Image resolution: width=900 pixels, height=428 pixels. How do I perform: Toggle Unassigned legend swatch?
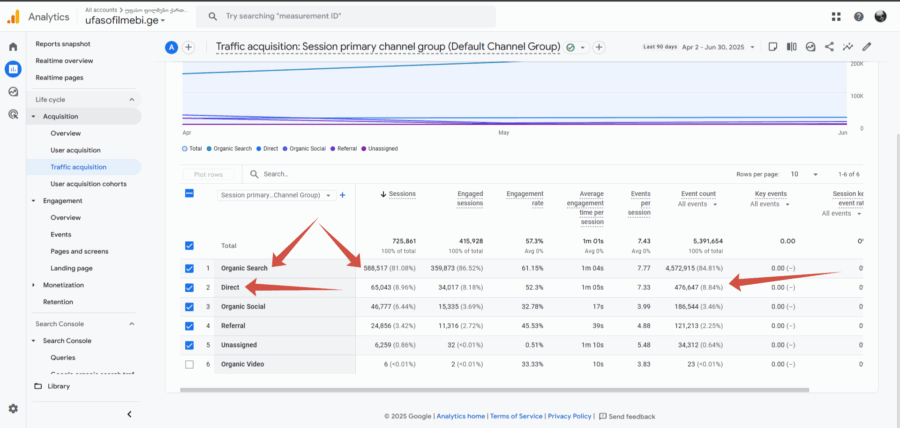click(364, 149)
